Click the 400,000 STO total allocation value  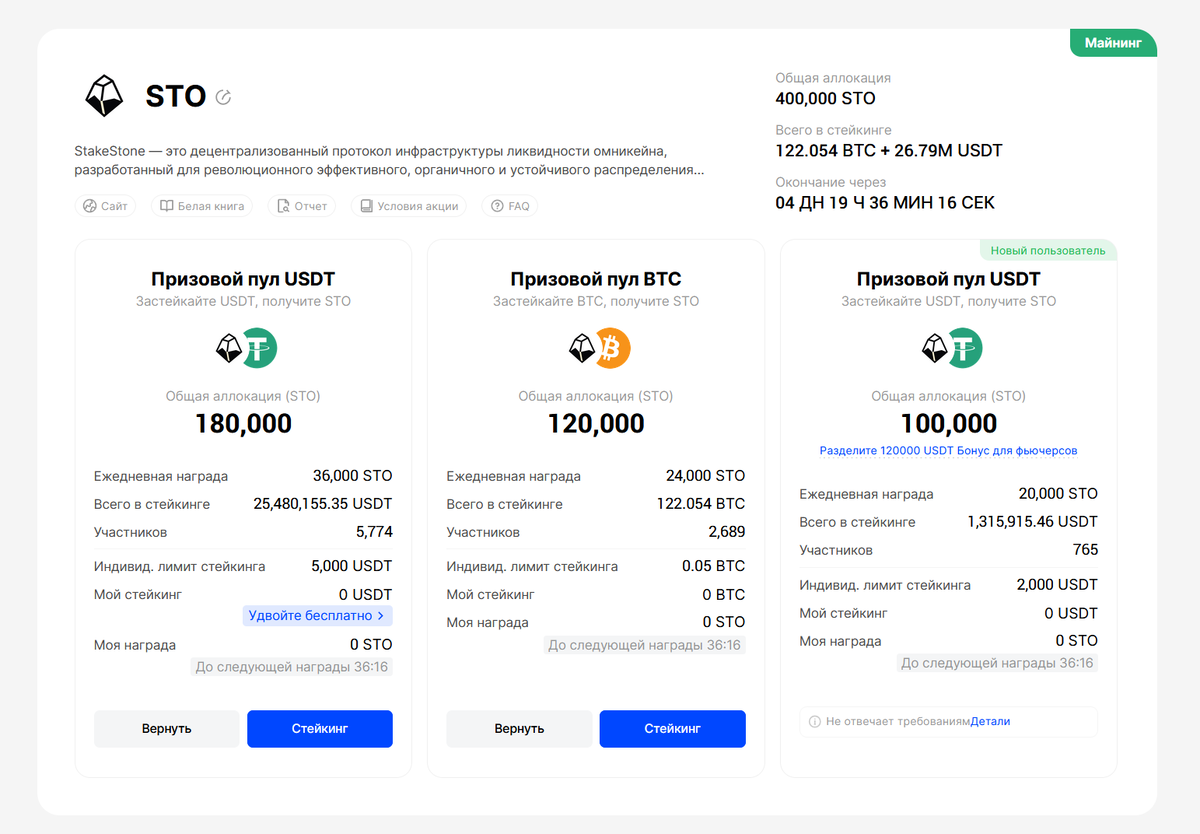pos(825,98)
